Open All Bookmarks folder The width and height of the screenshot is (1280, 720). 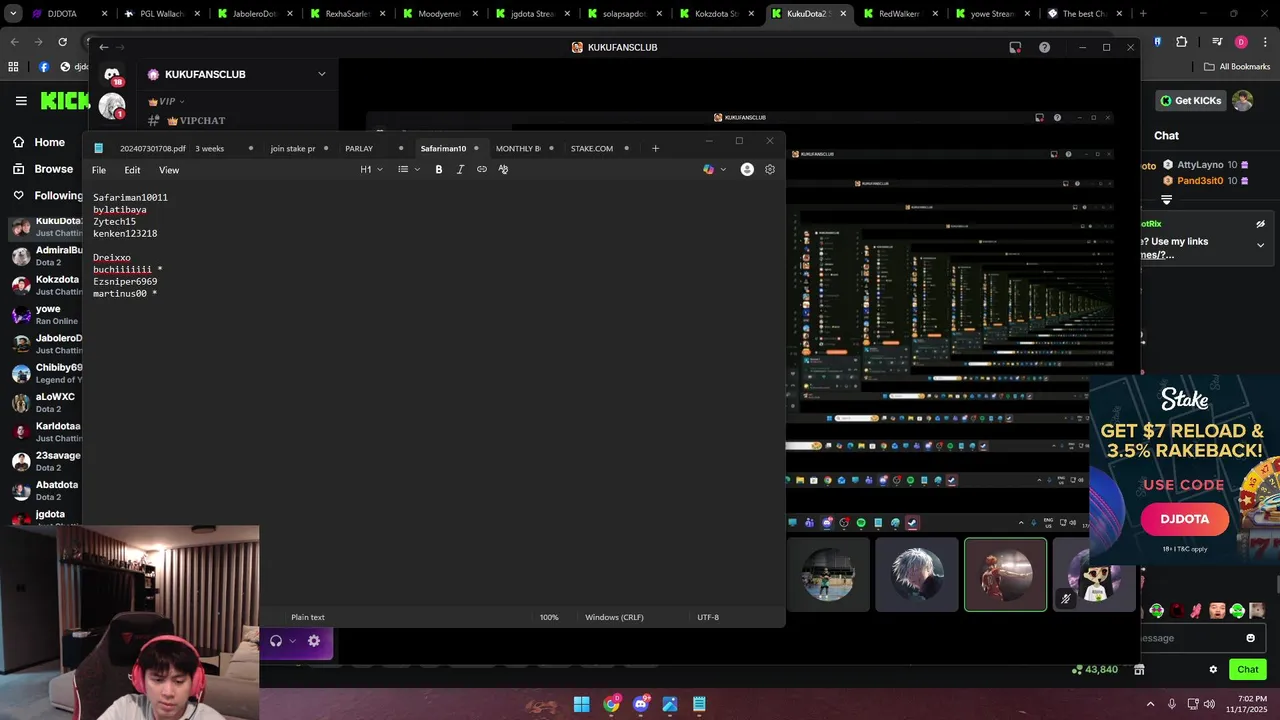1237,67
